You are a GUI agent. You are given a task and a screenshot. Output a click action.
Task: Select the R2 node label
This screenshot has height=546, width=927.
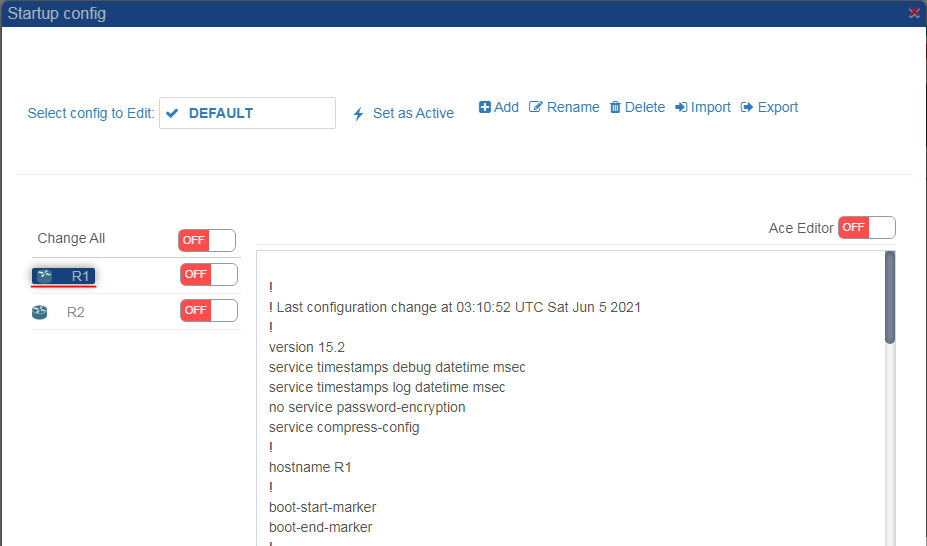76,312
